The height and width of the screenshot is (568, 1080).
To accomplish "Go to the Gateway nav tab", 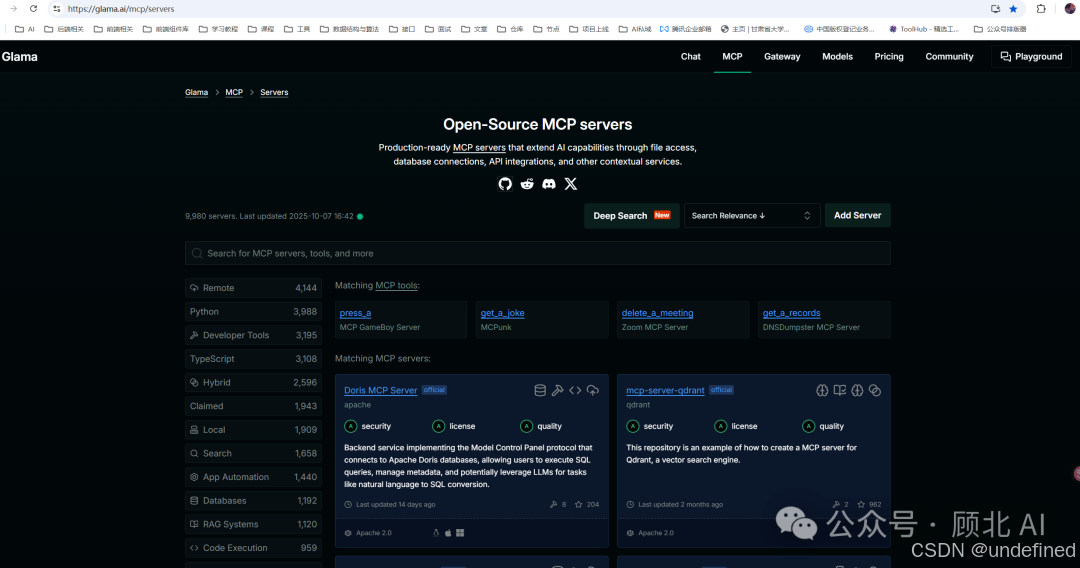I will (782, 56).
